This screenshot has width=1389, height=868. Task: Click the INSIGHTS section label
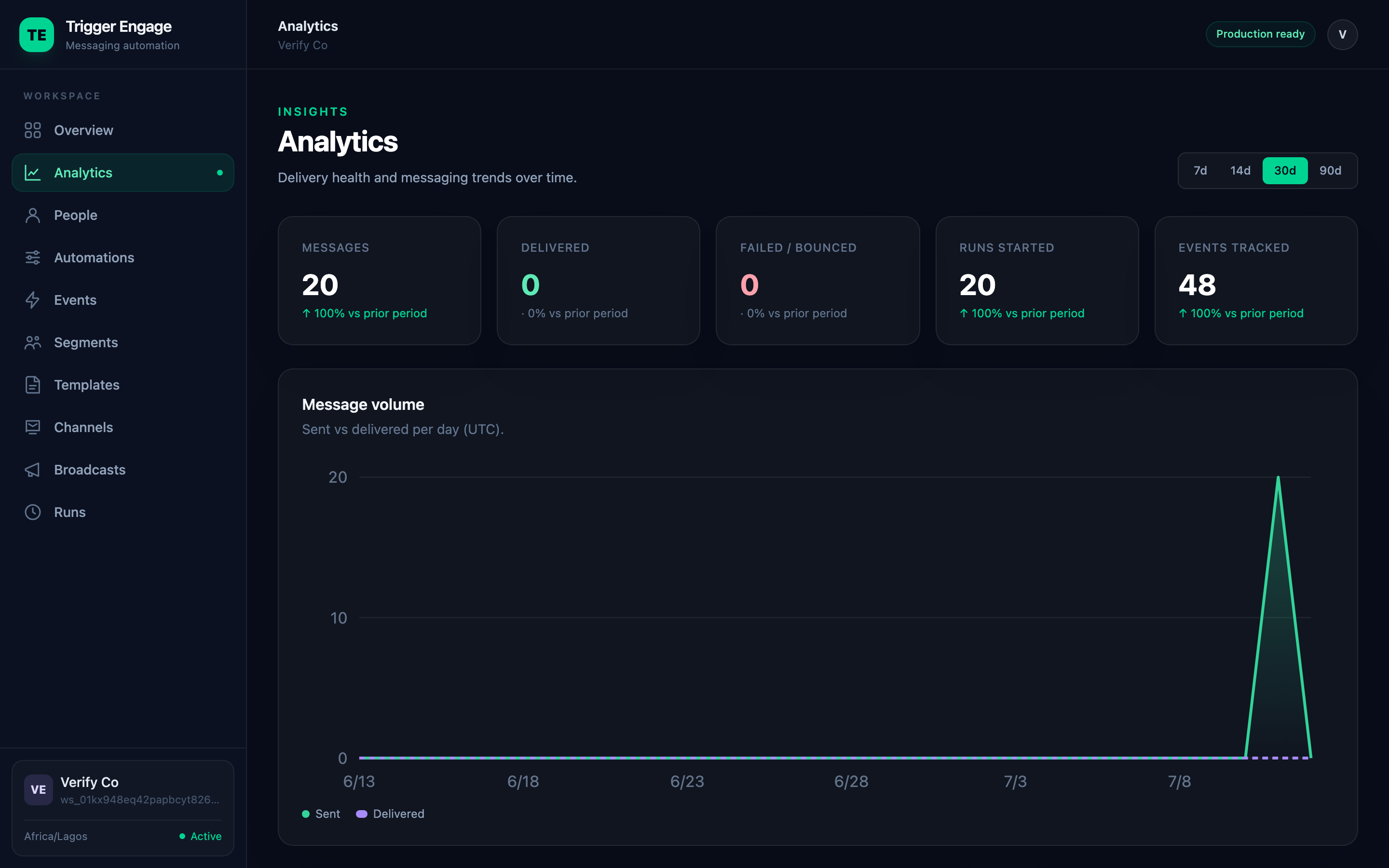(x=313, y=112)
